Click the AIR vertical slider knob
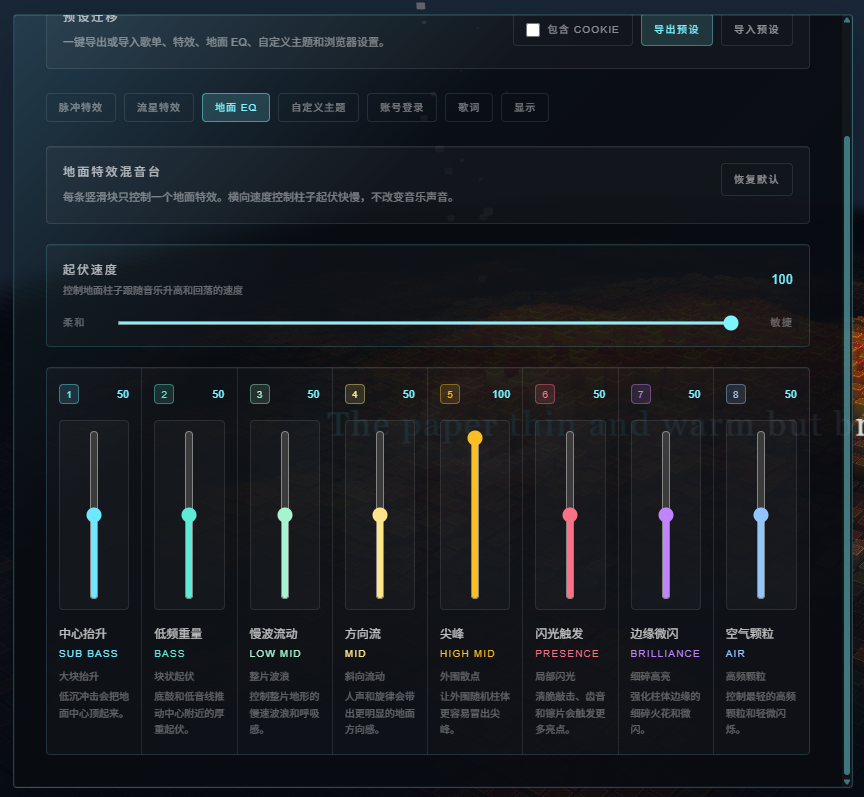Image resolution: width=864 pixels, height=797 pixels. [761, 515]
